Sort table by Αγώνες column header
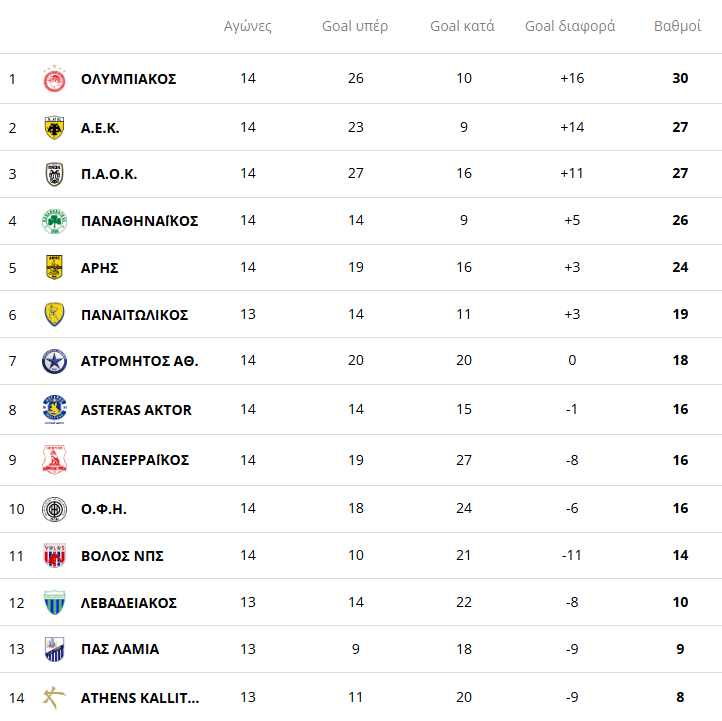 coord(248,26)
